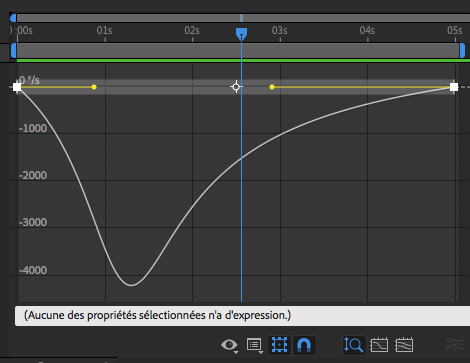Click the 02s mark on time ruler
The image size is (470, 363).
point(192,31)
